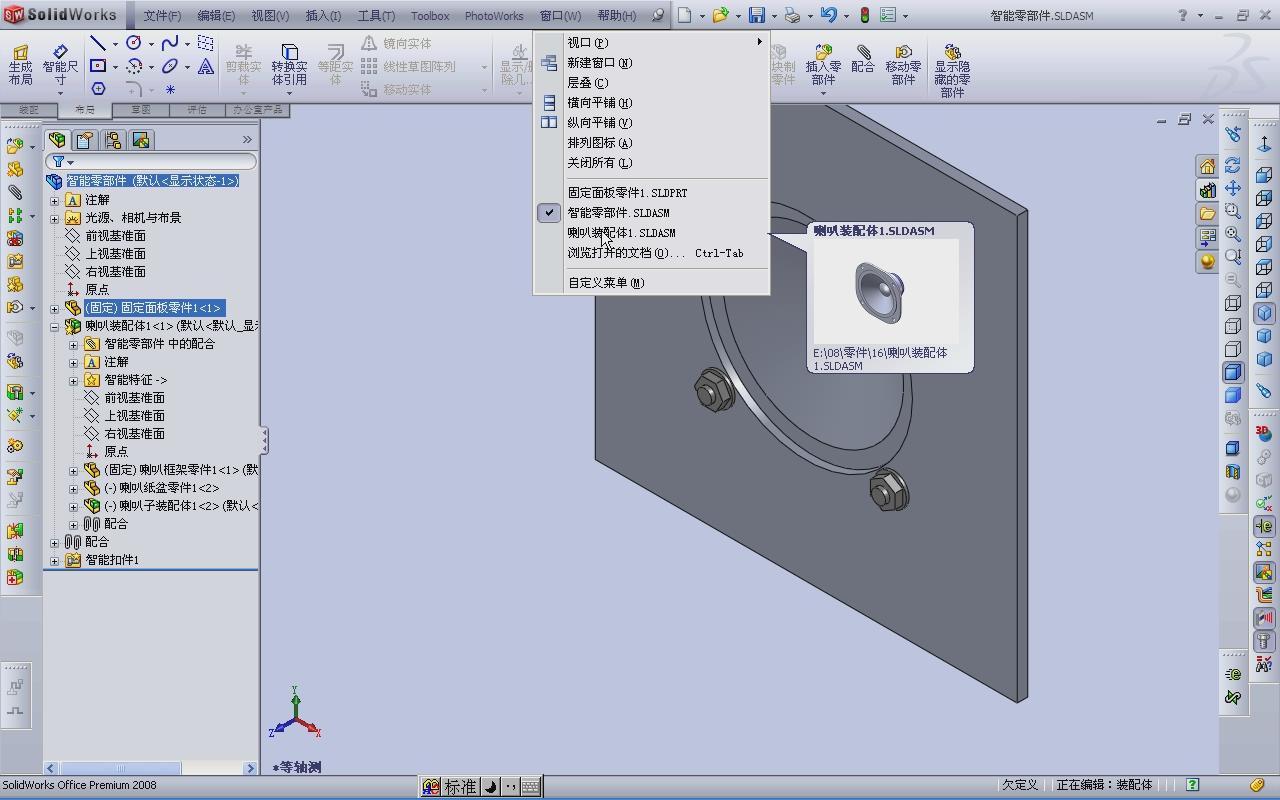Viewport: 1280px width, 800px height.
Task: Click the Undo arrow icon
Action: (828, 15)
